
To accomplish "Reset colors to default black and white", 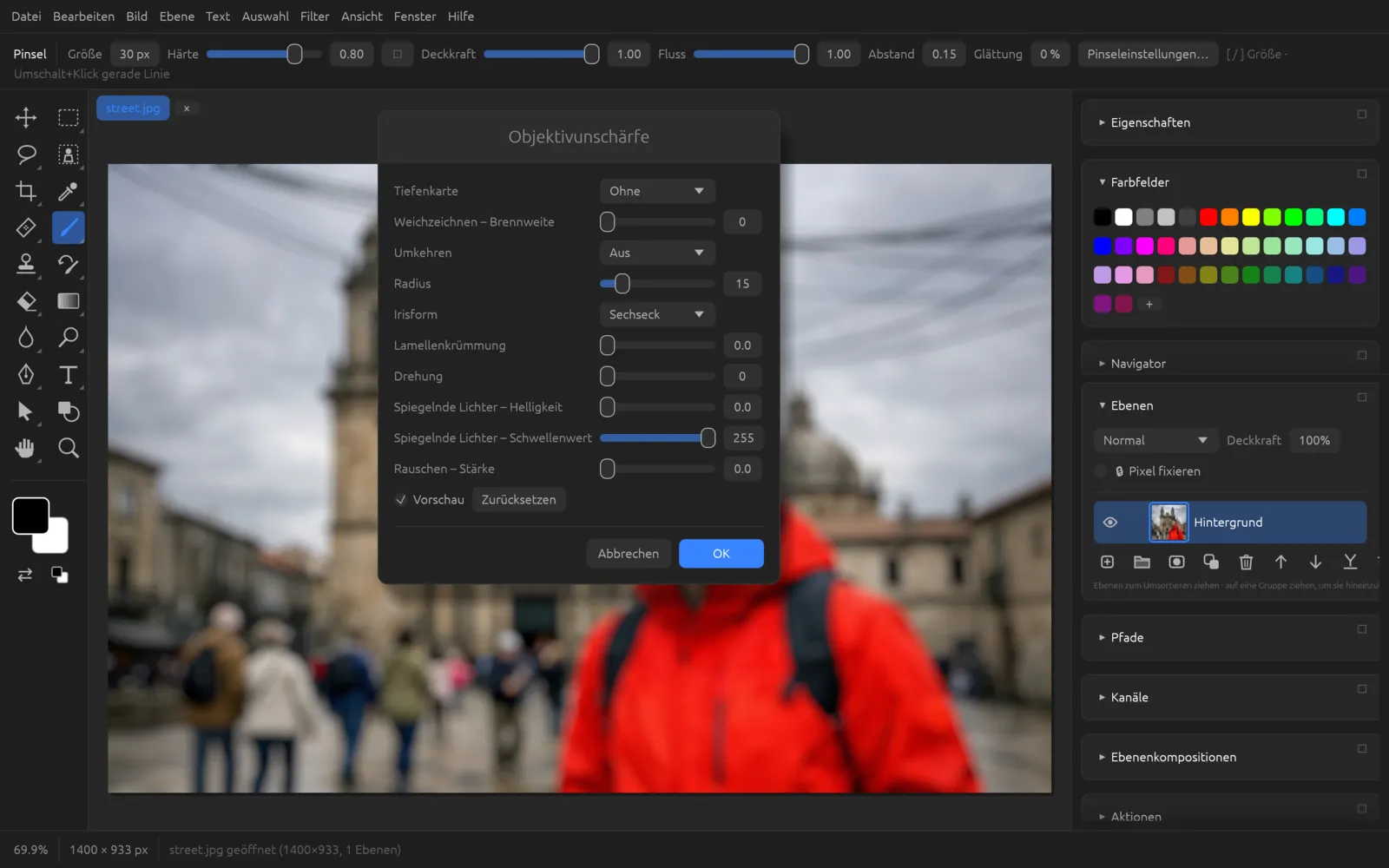I will click(x=59, y=575).
